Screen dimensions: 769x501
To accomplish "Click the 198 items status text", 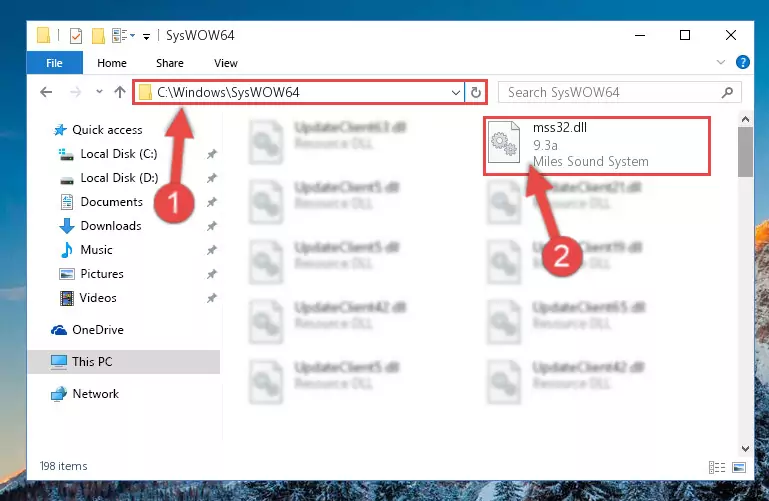I will [x=63, y=466].
